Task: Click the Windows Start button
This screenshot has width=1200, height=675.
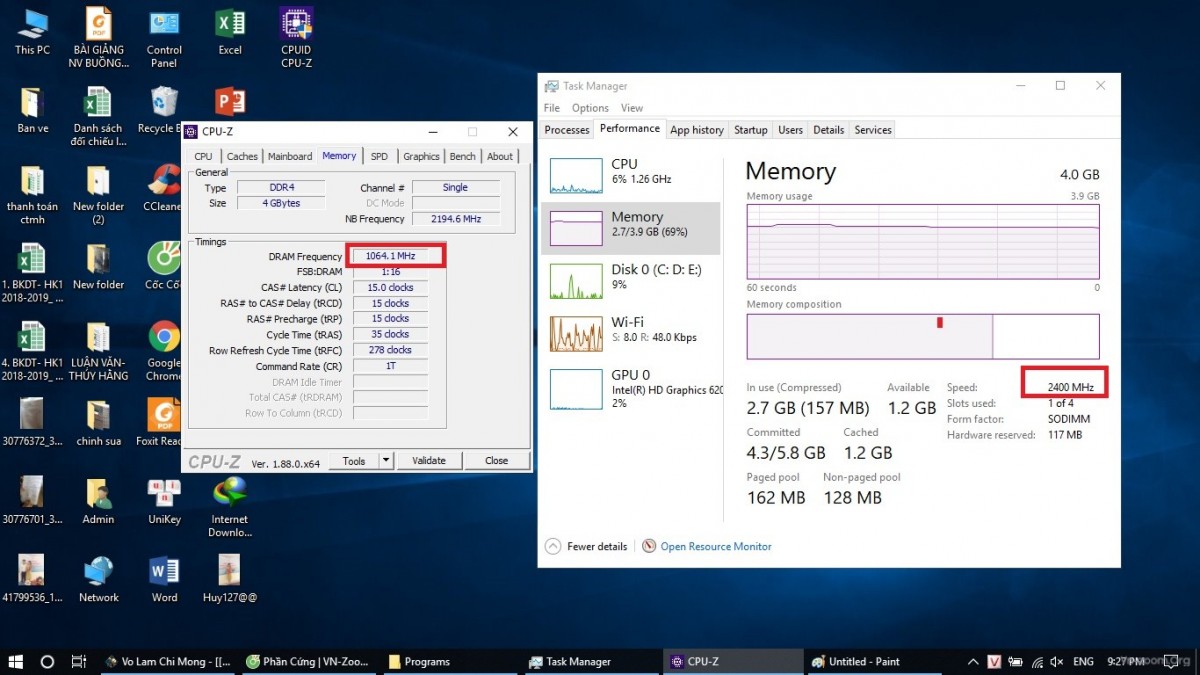Action: pyautogui.click(x=15, y=661)
